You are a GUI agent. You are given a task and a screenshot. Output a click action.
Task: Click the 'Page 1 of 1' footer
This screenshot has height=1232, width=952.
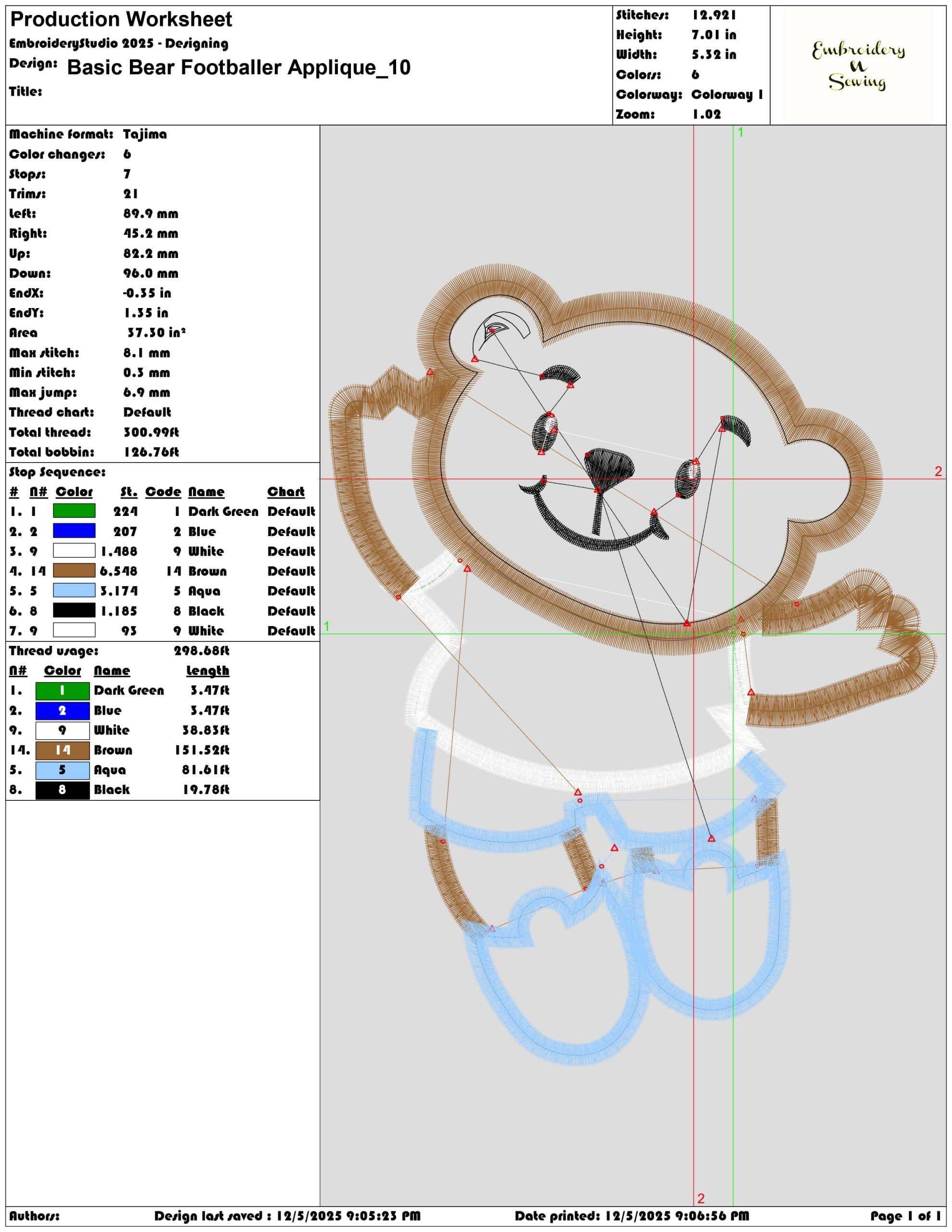tap(905, 1216)
